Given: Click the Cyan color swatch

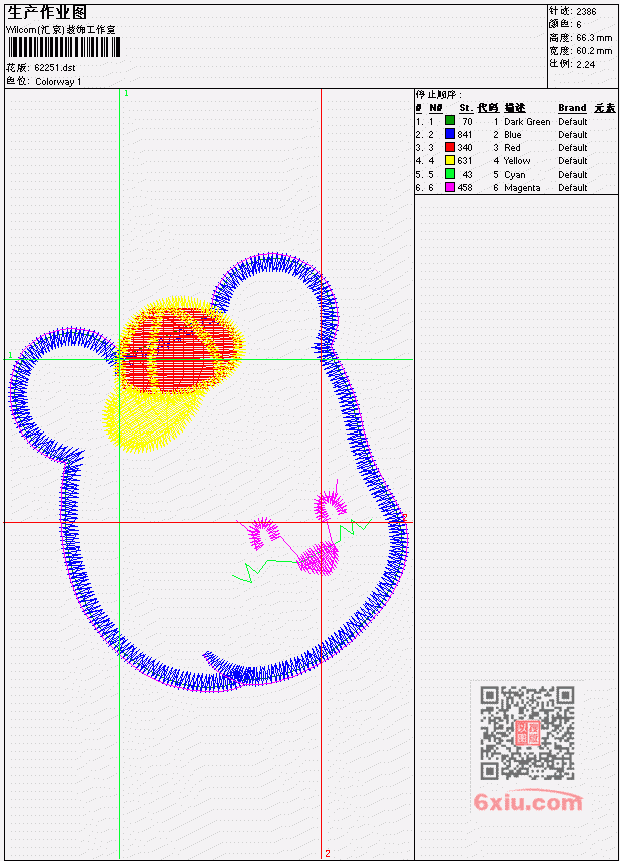Looking at the screenshot, I should point(450,174).
